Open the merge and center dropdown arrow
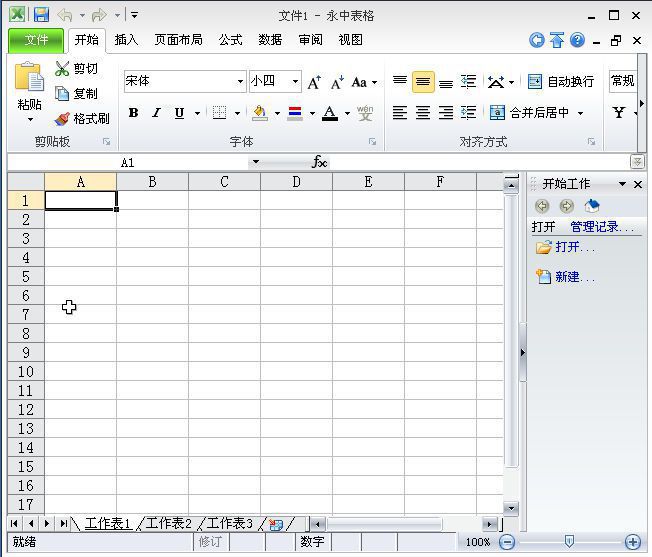Viewport: 652px width, 557px height. point(580,113)
